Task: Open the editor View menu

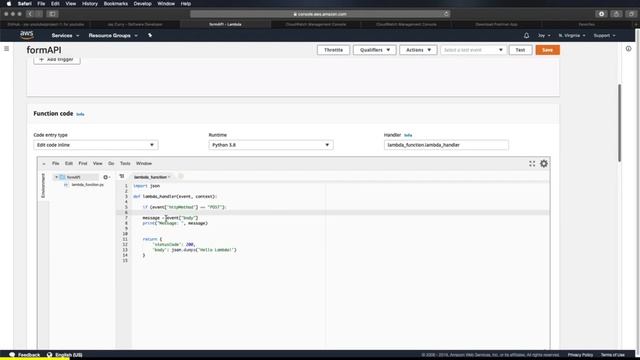Action: [x=98, y=164]
